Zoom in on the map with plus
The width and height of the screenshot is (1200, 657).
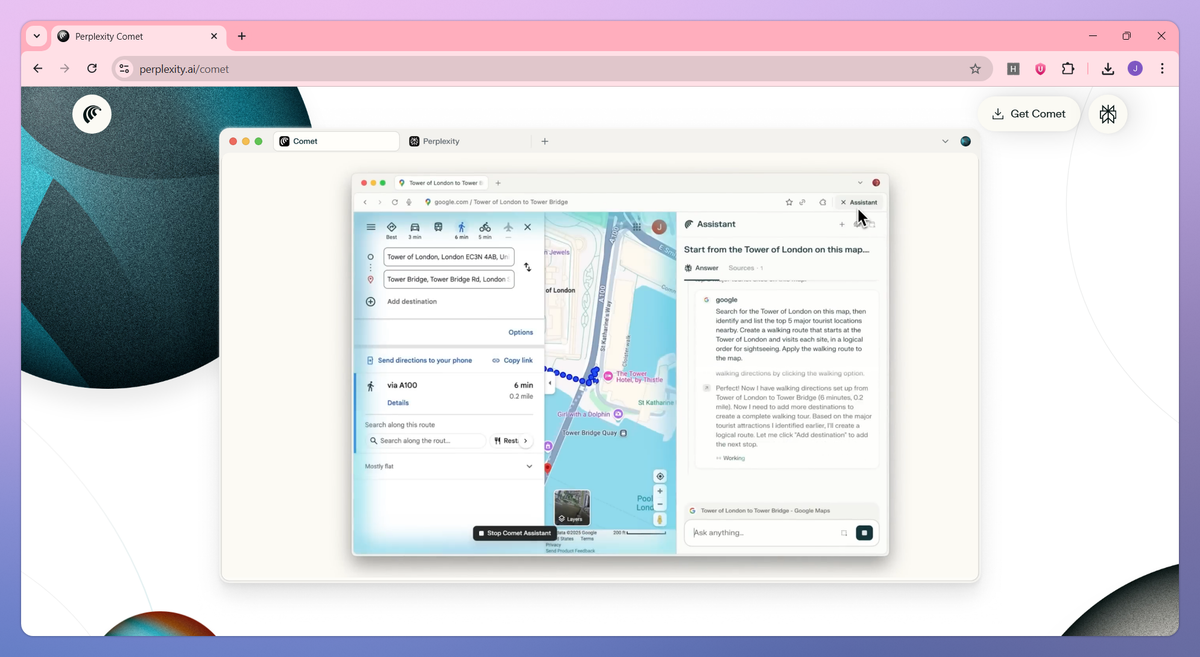point(660,492)
